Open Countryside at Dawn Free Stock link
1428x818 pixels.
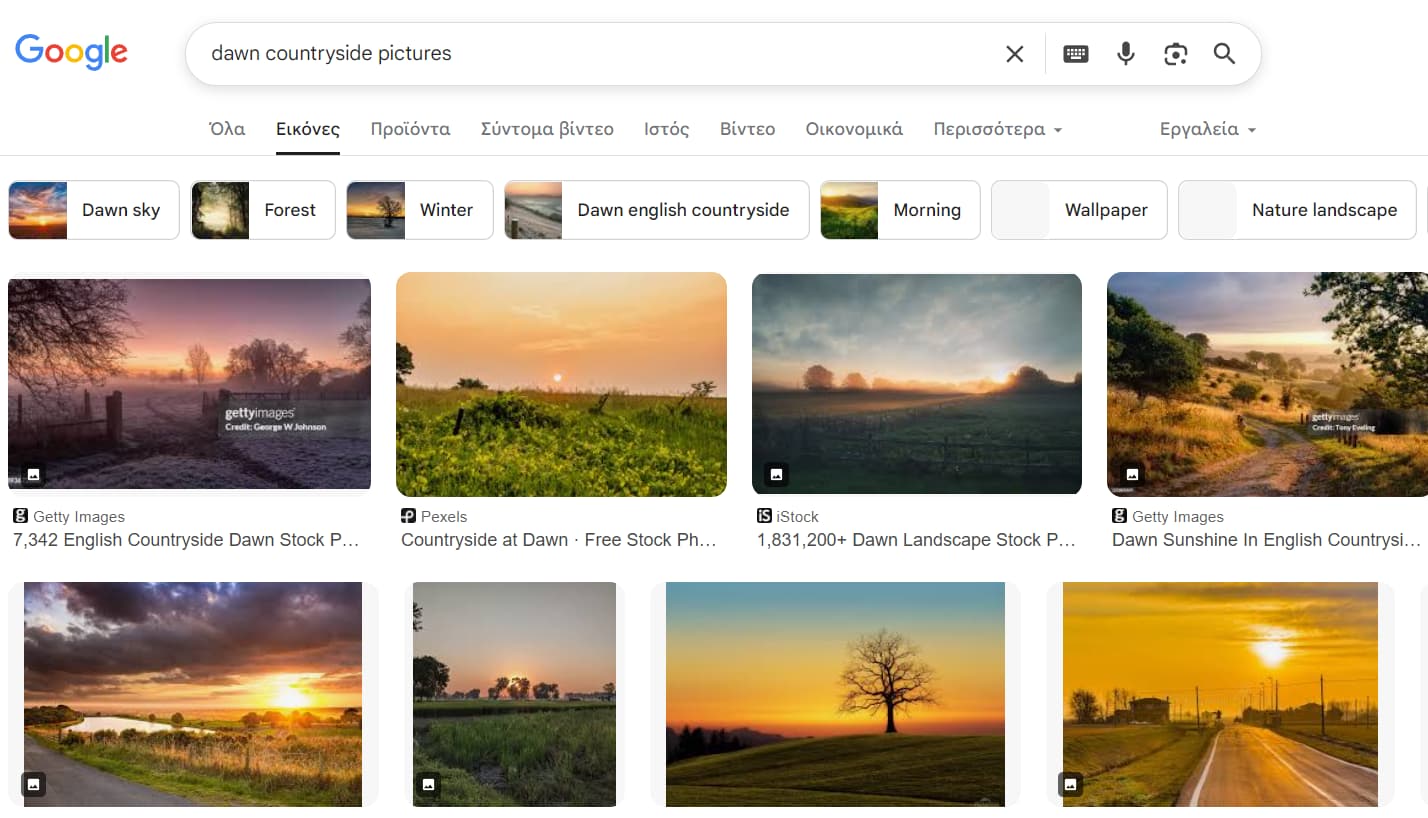[x=558, y=540]
